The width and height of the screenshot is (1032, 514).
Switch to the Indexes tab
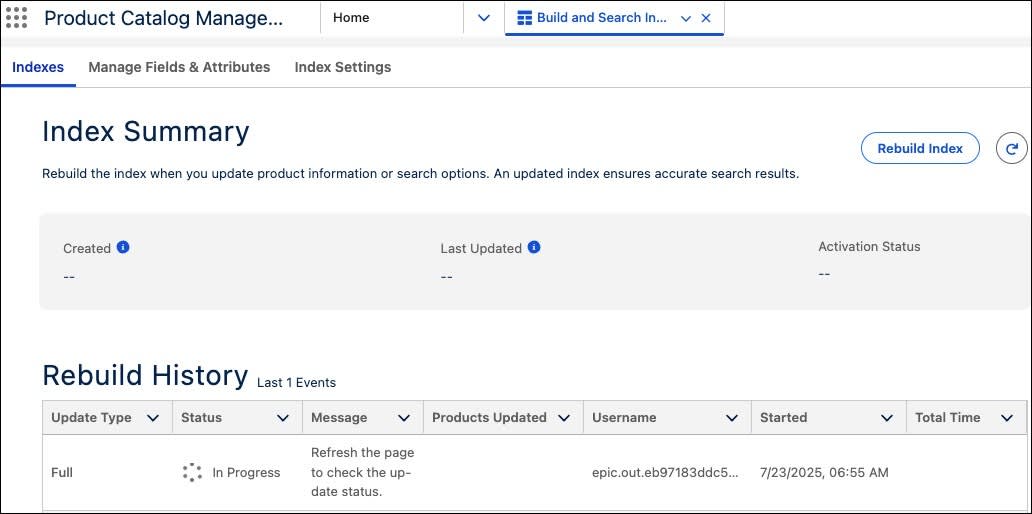click(x=38, y=67)
